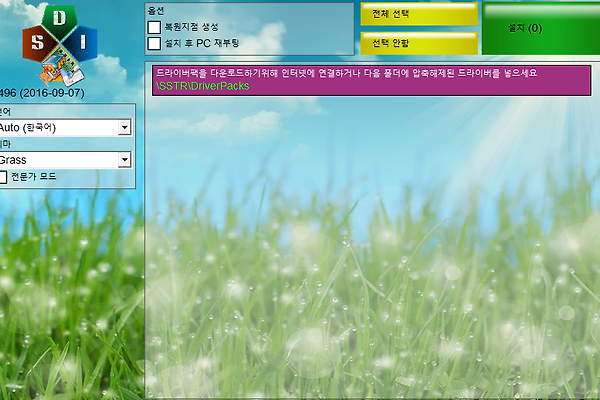Screen dimensions: 600x400
Task: Toggle the 설치 후 PC 재부팅 checkbox
Action: [x=154, y=43]
